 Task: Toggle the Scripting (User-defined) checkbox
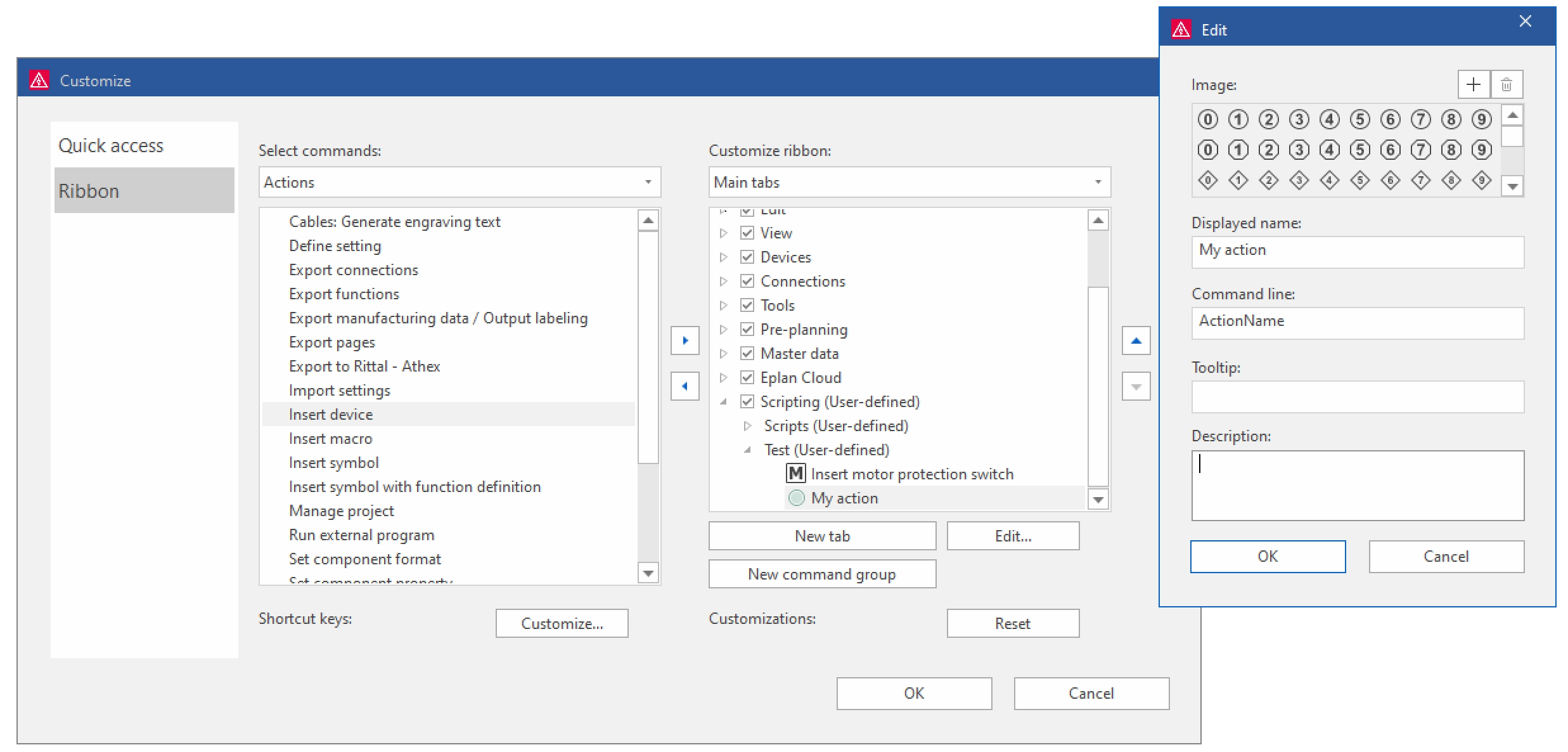click(747, 401)
